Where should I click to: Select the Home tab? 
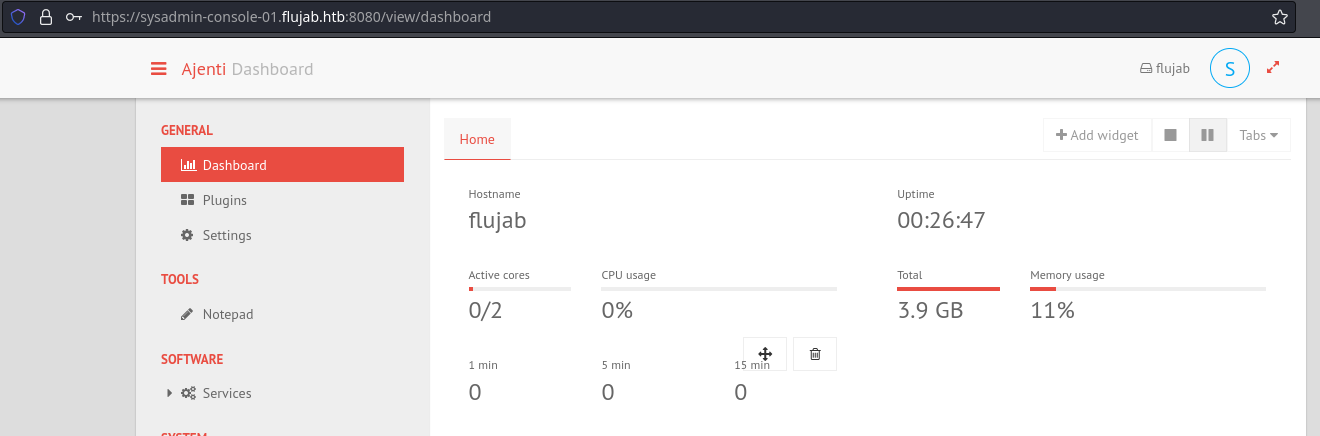[x=477, y=139]
